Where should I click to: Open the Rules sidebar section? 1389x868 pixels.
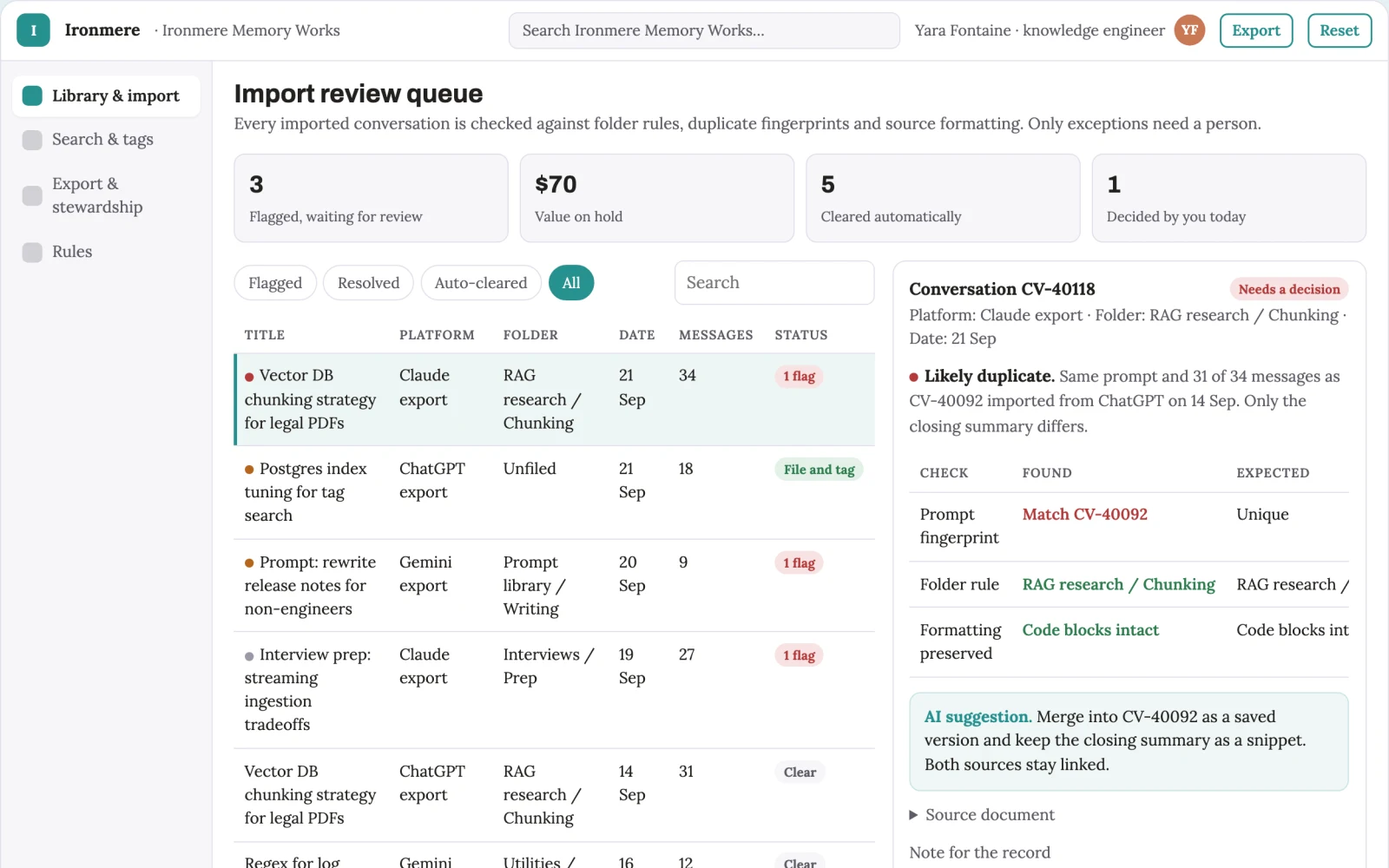point(106,252)
